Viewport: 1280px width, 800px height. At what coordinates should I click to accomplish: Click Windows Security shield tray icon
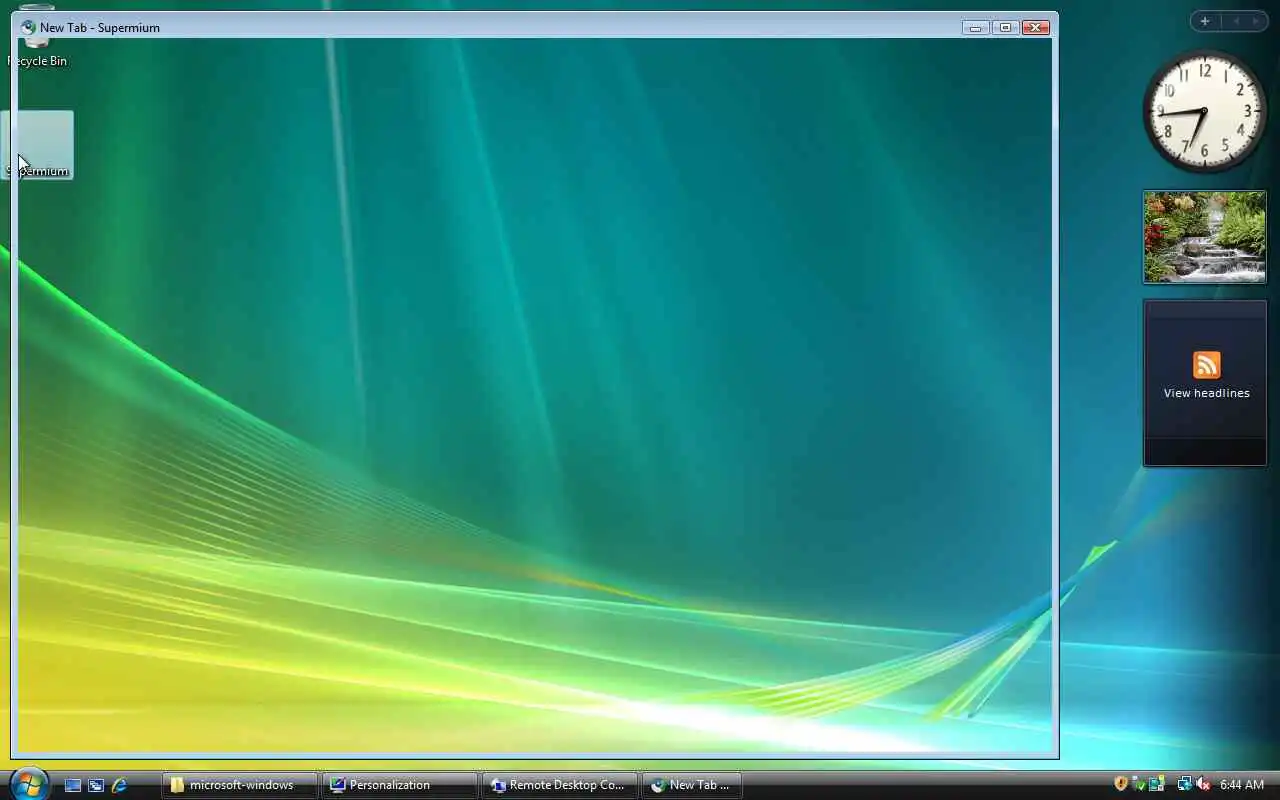point(1121,783)
